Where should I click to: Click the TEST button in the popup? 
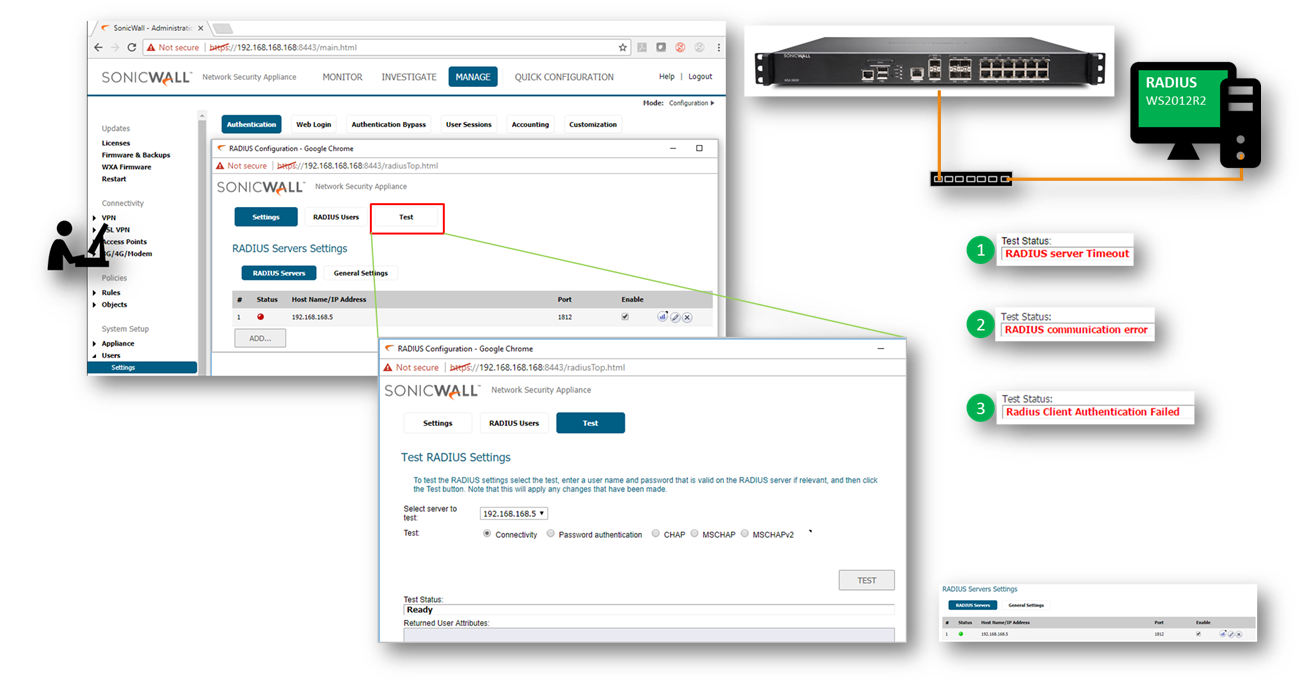(x=866, y=580)
